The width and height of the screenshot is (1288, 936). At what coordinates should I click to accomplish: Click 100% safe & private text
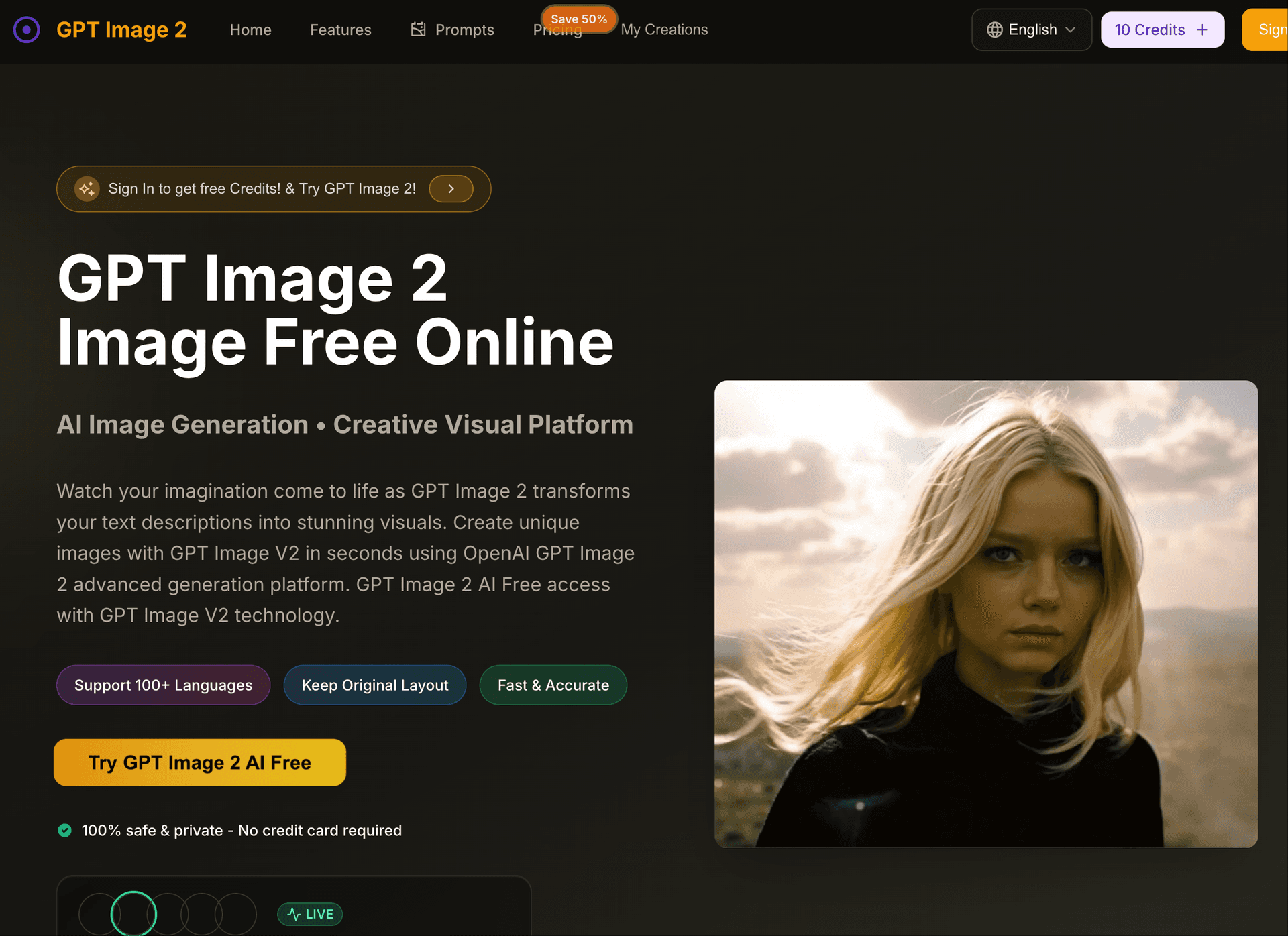[x=241, y=831]
